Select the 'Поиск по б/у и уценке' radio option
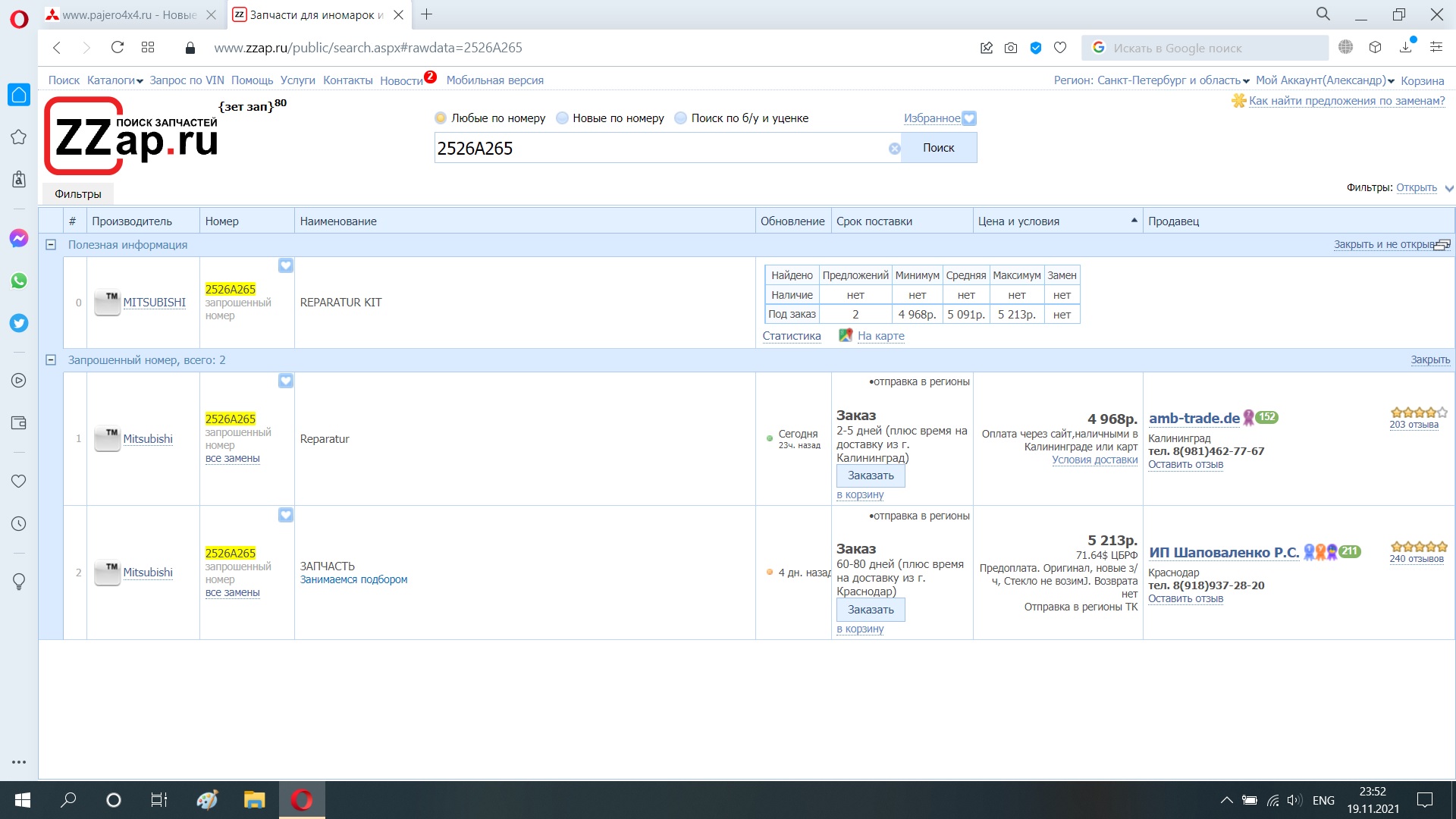1456x819 pixels. point(680,118)
